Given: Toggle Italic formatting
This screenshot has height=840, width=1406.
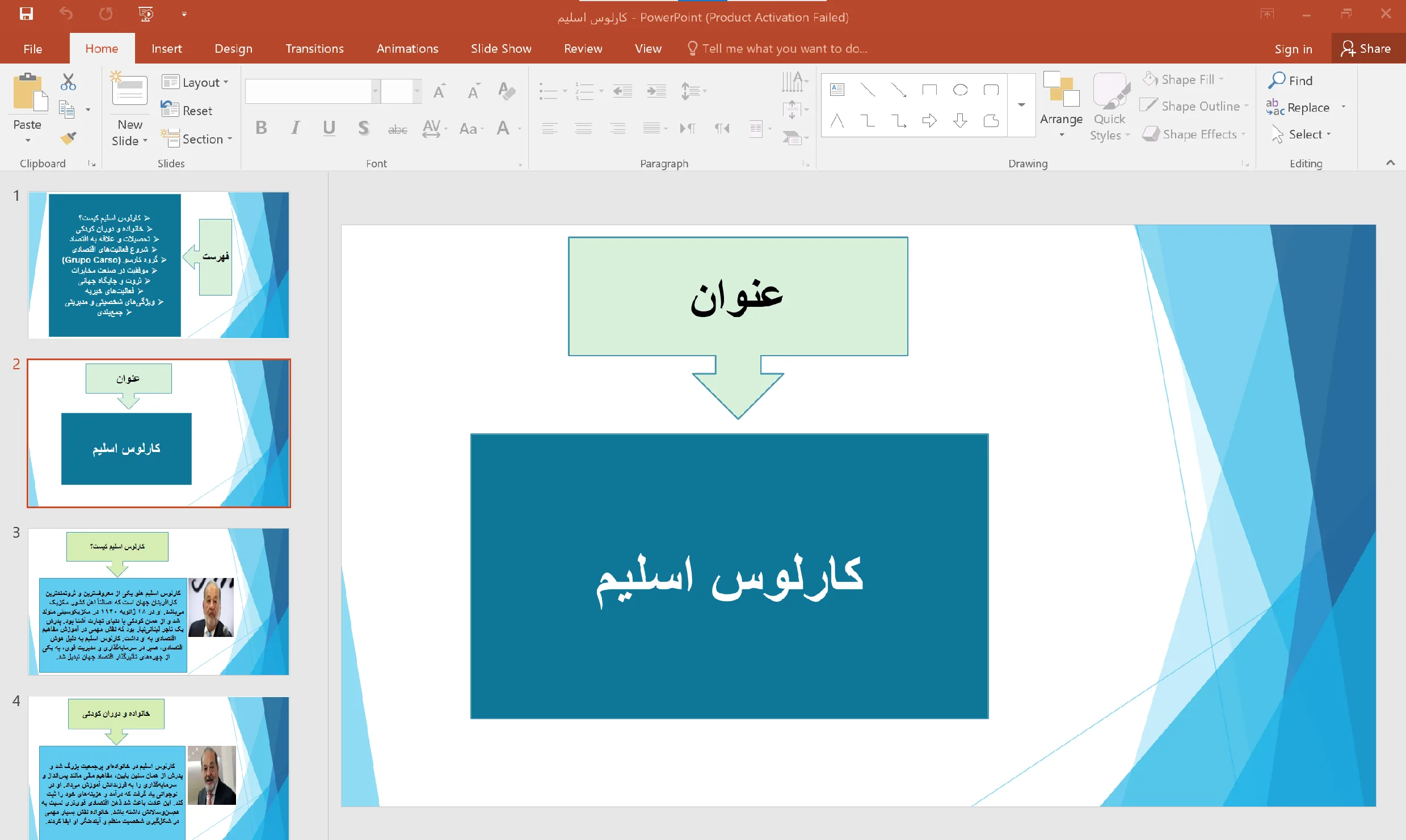Looking at the screenshot, I should [295, 128].
